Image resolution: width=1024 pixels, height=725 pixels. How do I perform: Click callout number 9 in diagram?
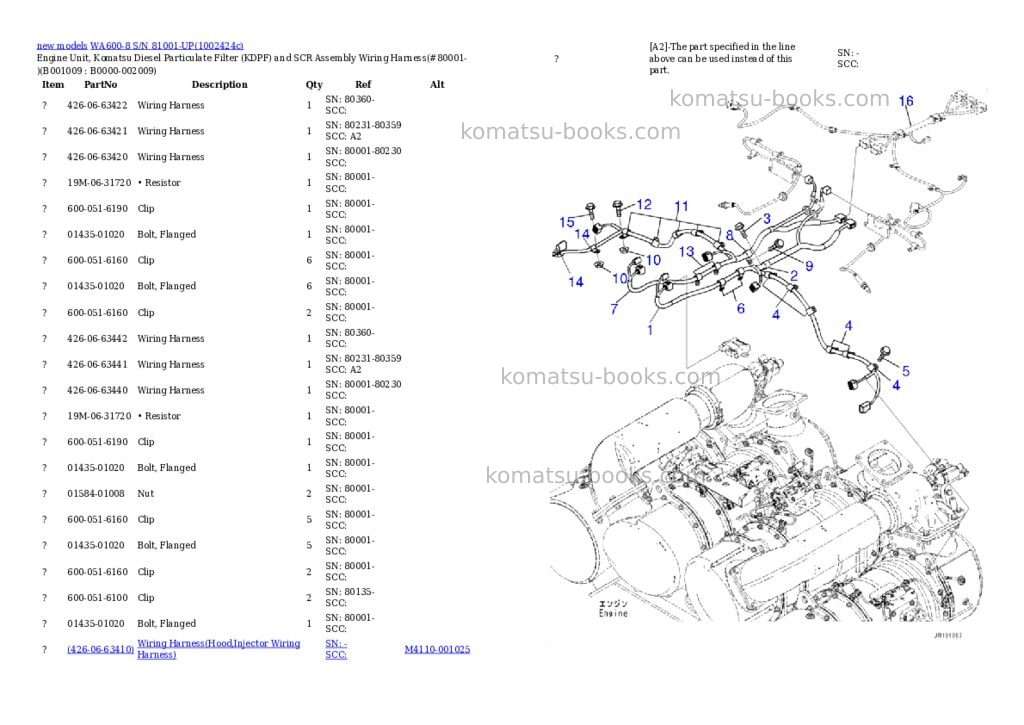(809, 266)
